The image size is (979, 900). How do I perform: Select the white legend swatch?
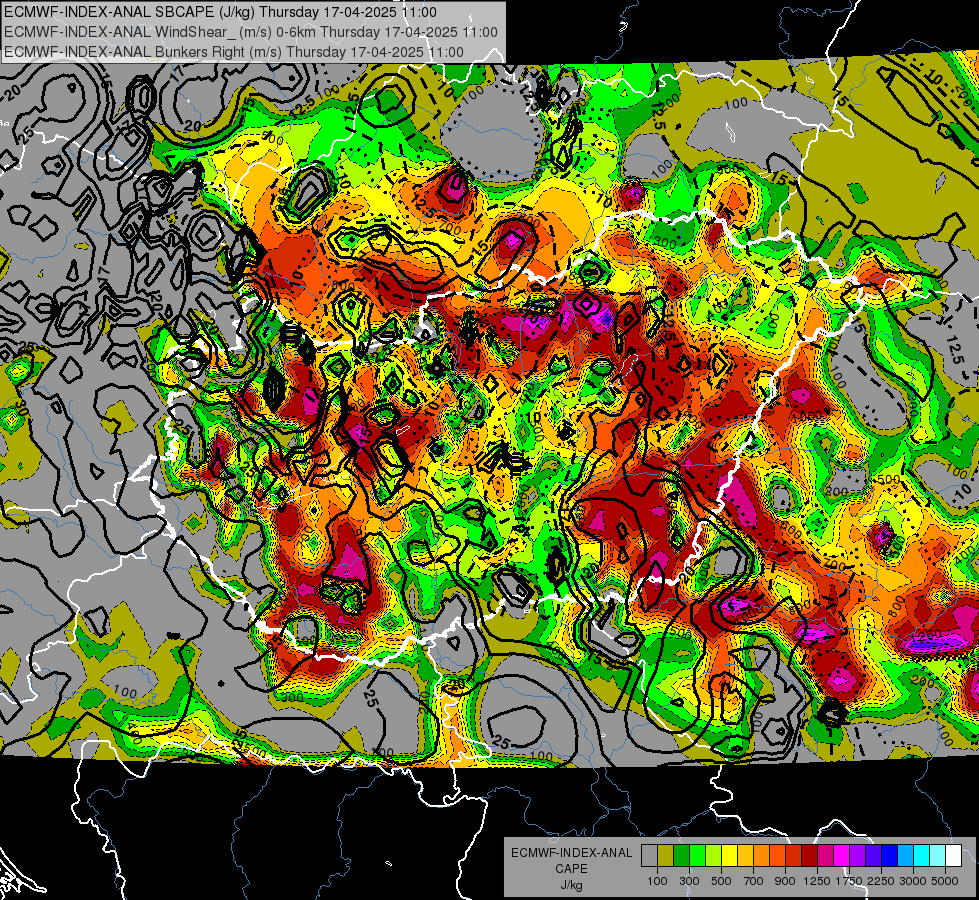coord(953,856)
